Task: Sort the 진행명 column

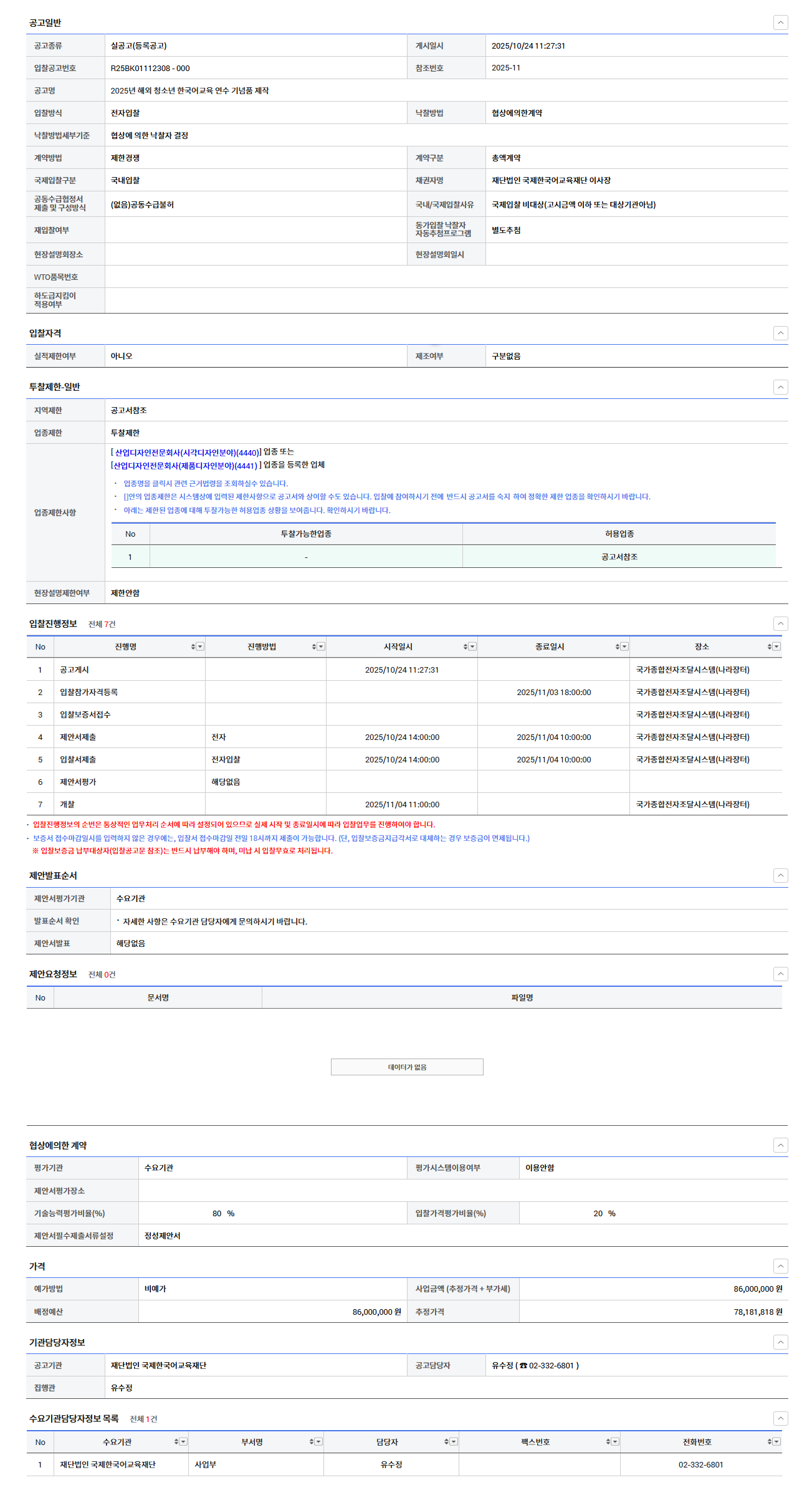Action: pos(193,646)
